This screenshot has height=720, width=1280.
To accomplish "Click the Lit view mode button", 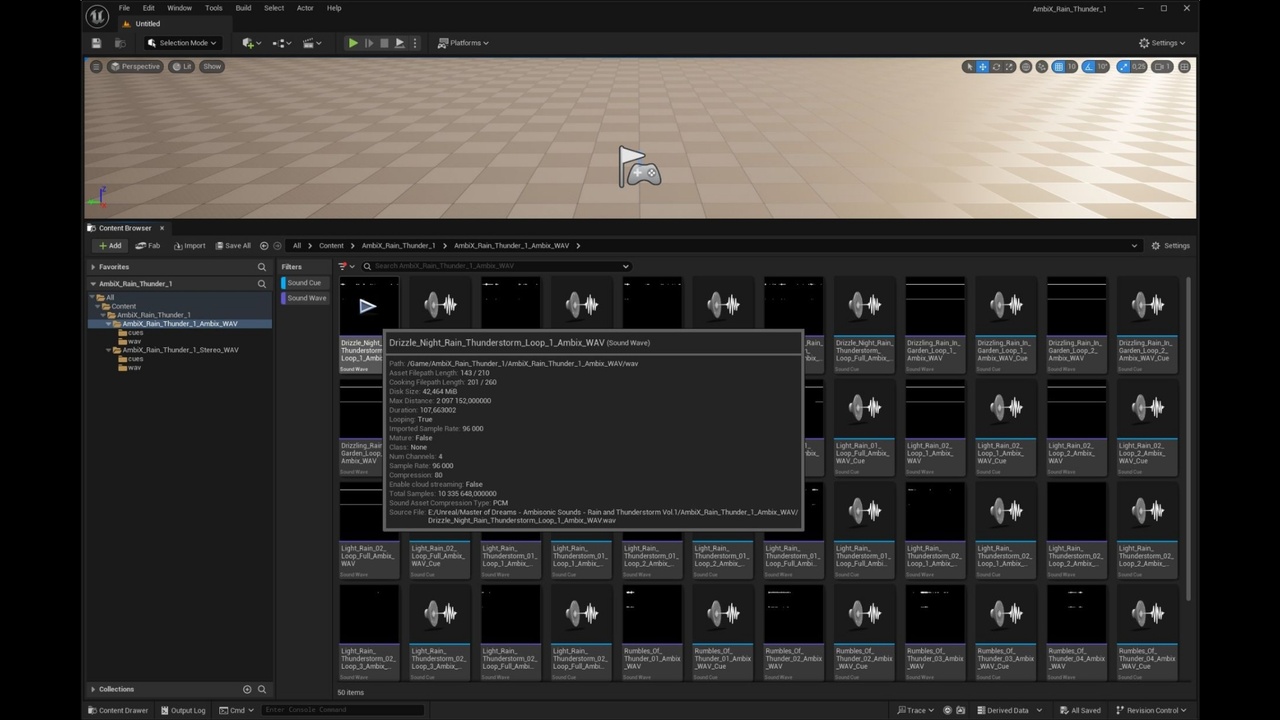I will (182, 66).
